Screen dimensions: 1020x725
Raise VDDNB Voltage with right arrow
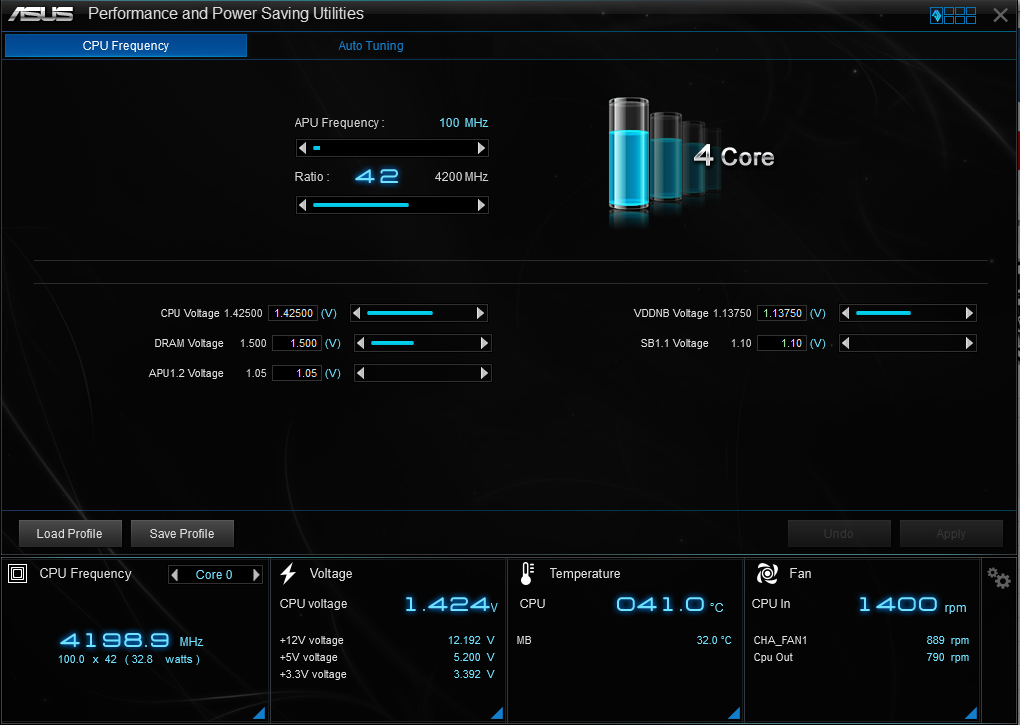(x=969, y=313)
